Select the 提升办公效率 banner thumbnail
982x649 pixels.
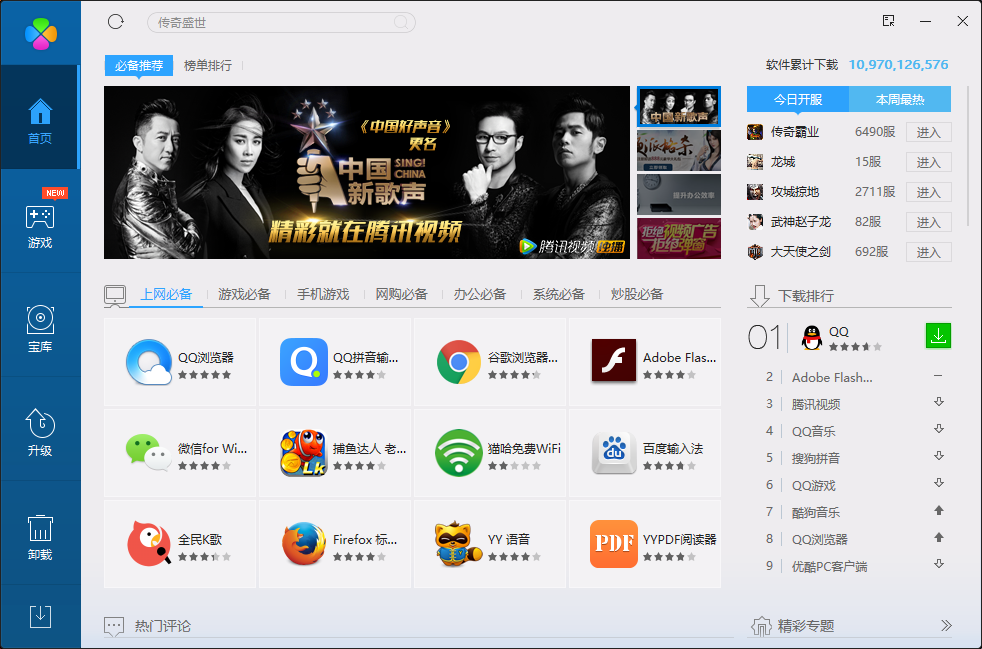coord(679,195)
